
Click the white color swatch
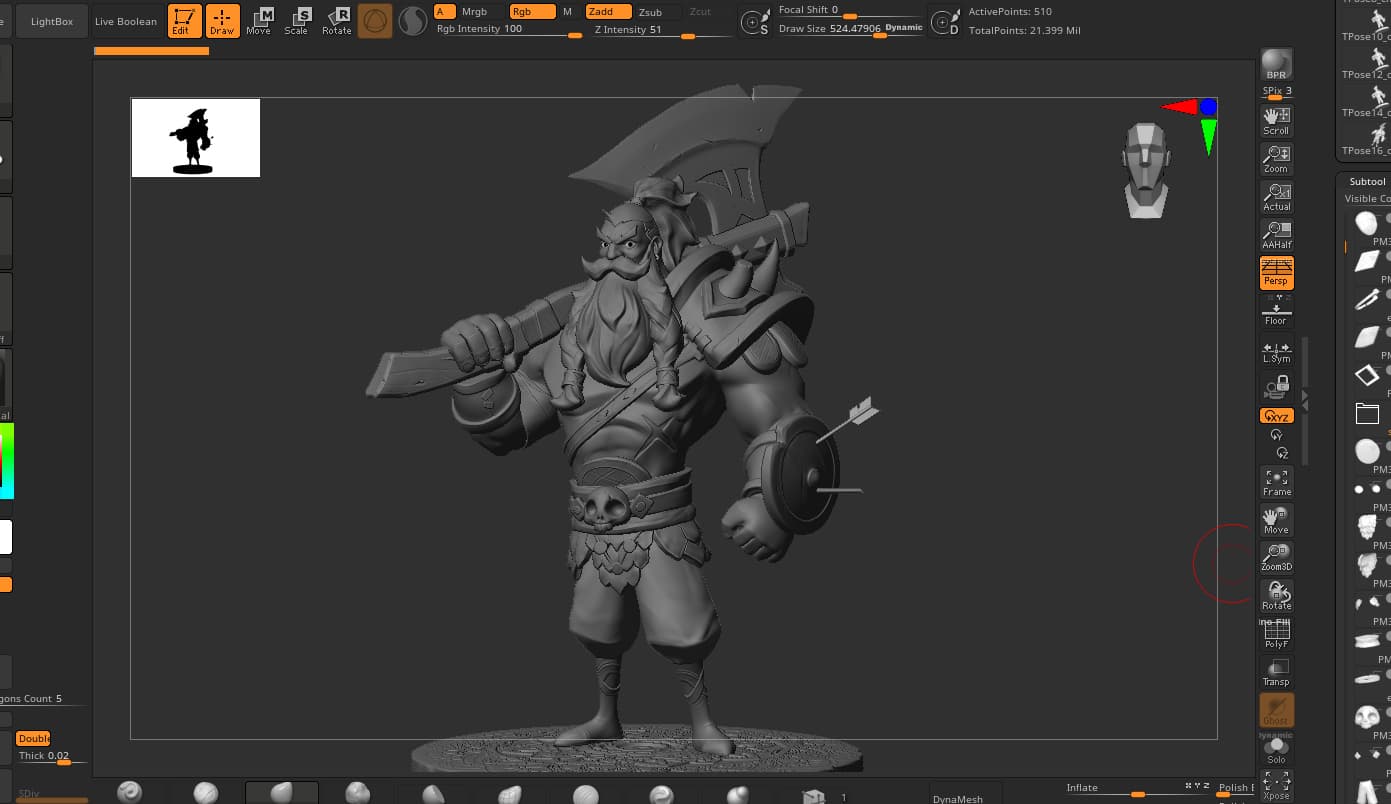tap(6, 537)
